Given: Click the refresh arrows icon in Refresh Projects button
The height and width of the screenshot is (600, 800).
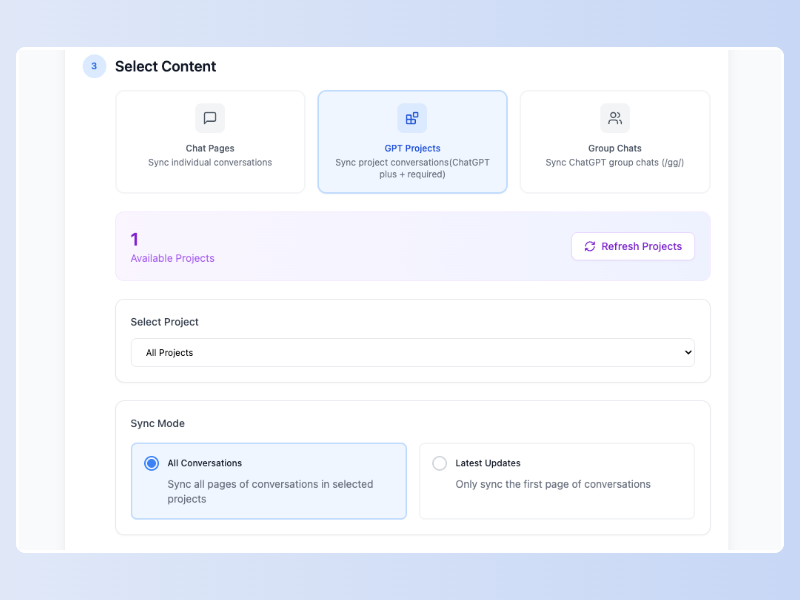Looking at the screenshot, I should (590, 246).
